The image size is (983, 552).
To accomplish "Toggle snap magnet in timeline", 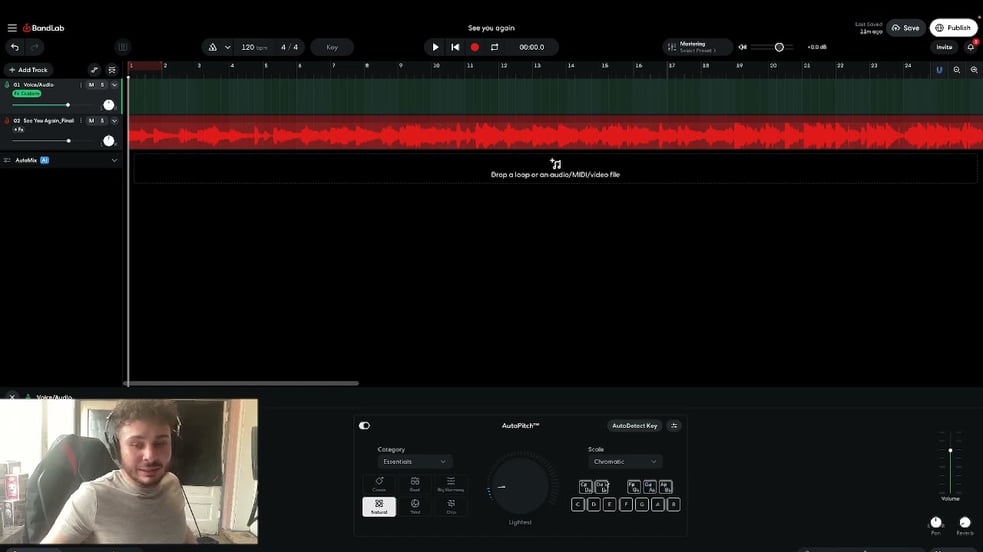I will point(938,70).
